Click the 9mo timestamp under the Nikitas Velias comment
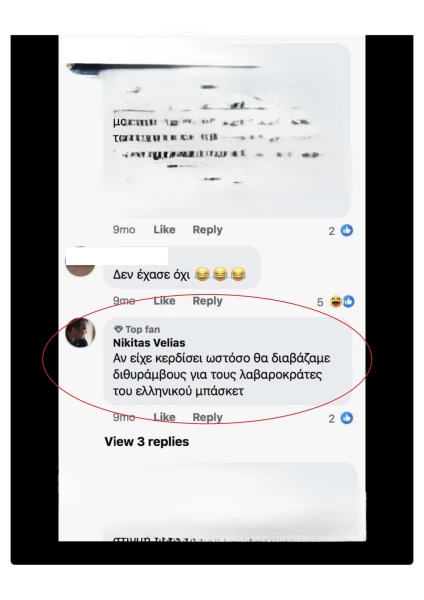The image size is (424, 600). (124, 417)
